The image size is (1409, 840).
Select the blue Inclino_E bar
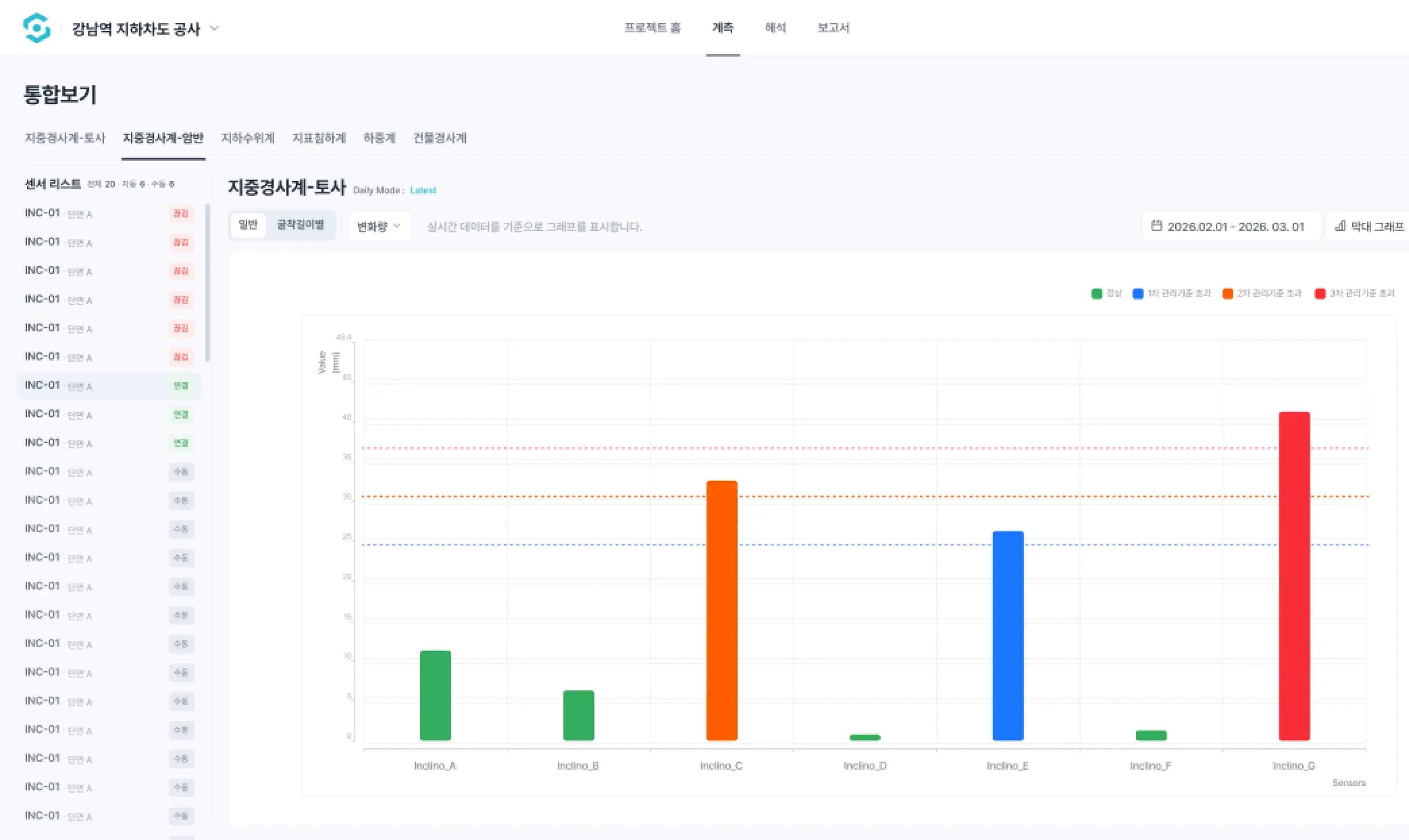(1008, 636)
